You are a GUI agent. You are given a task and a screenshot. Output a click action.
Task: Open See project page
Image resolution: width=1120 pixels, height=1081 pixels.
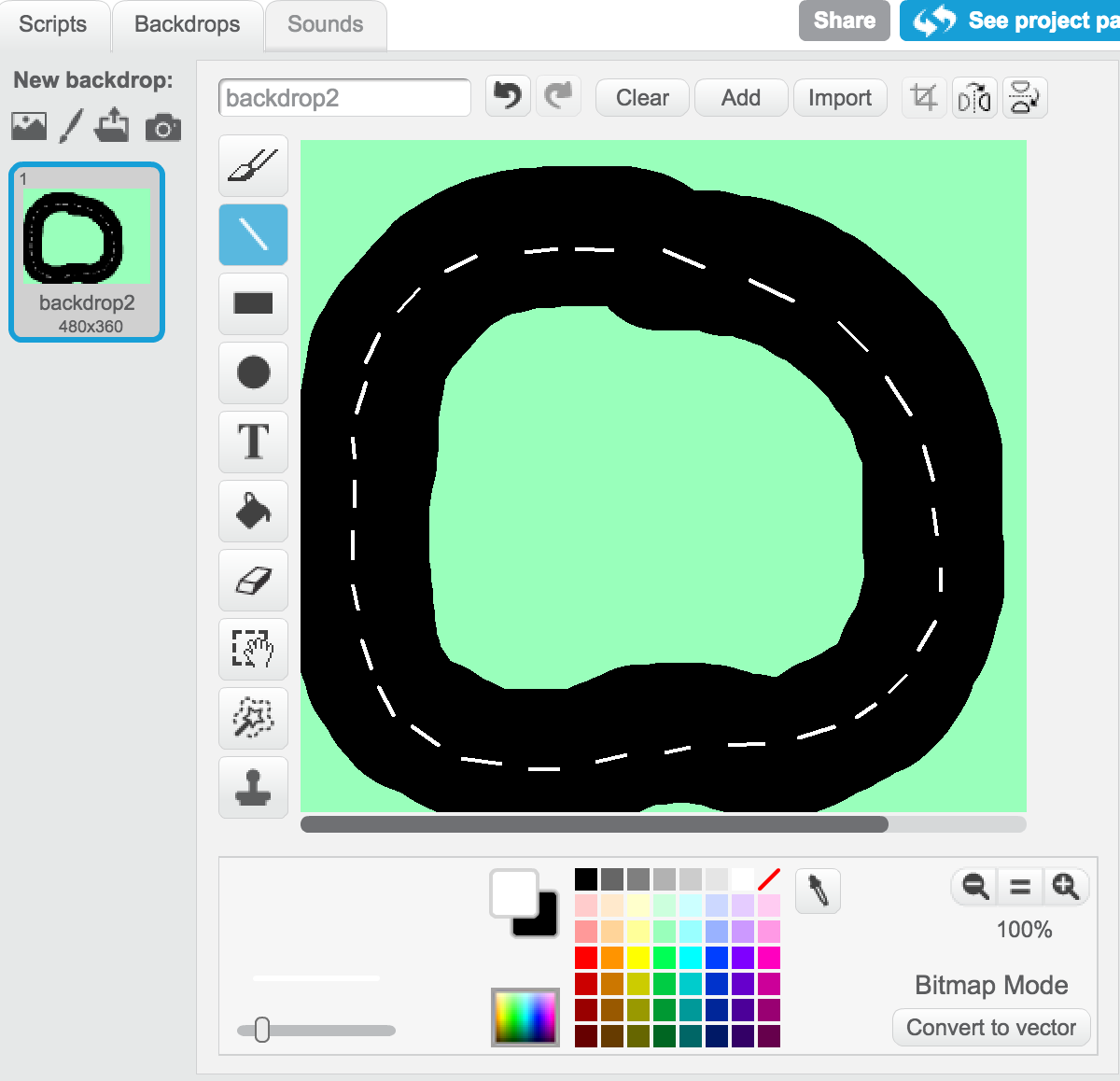[x=1010, y=21]
